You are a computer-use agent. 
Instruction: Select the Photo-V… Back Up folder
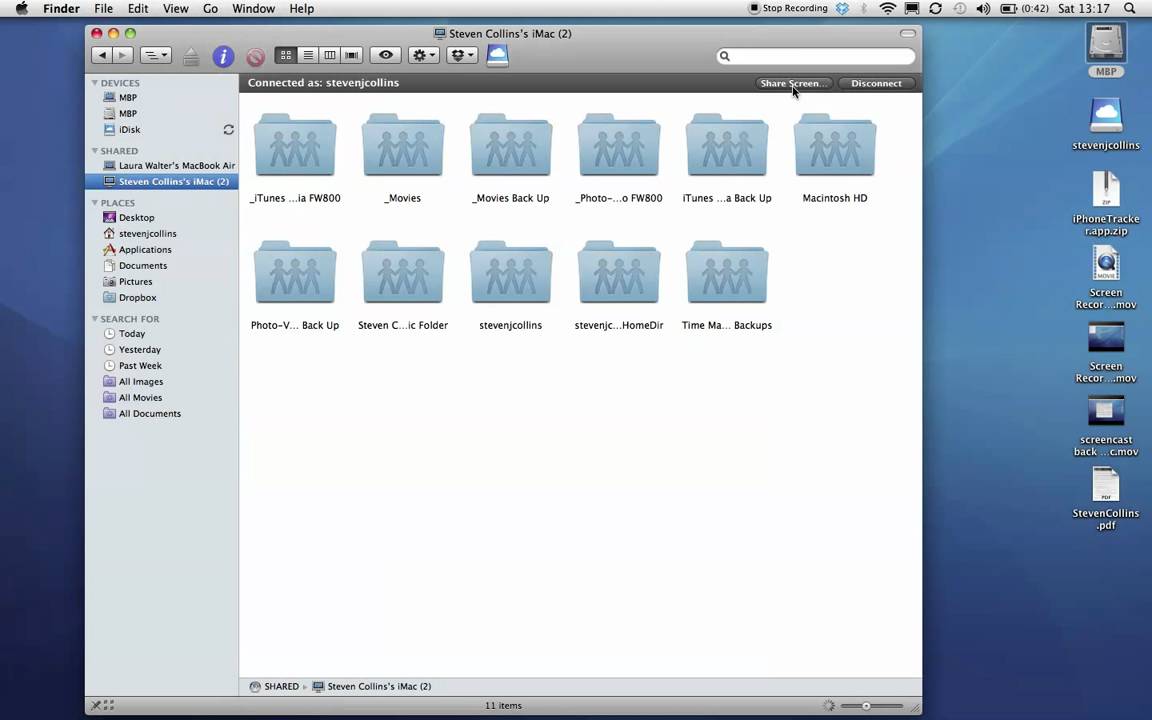click(295, 273)
